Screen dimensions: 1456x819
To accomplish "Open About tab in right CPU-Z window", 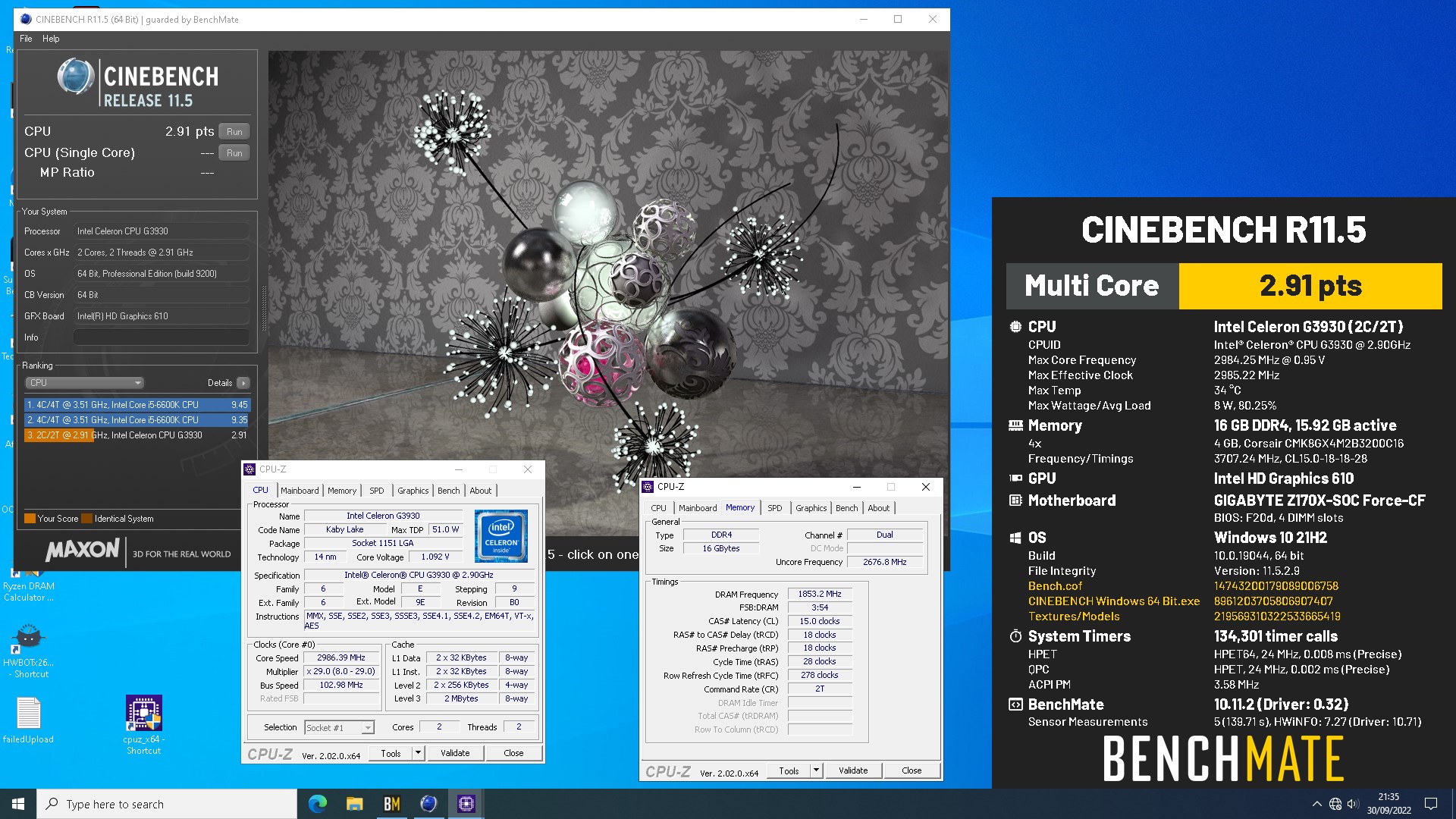I will click(x=879, y=508).
